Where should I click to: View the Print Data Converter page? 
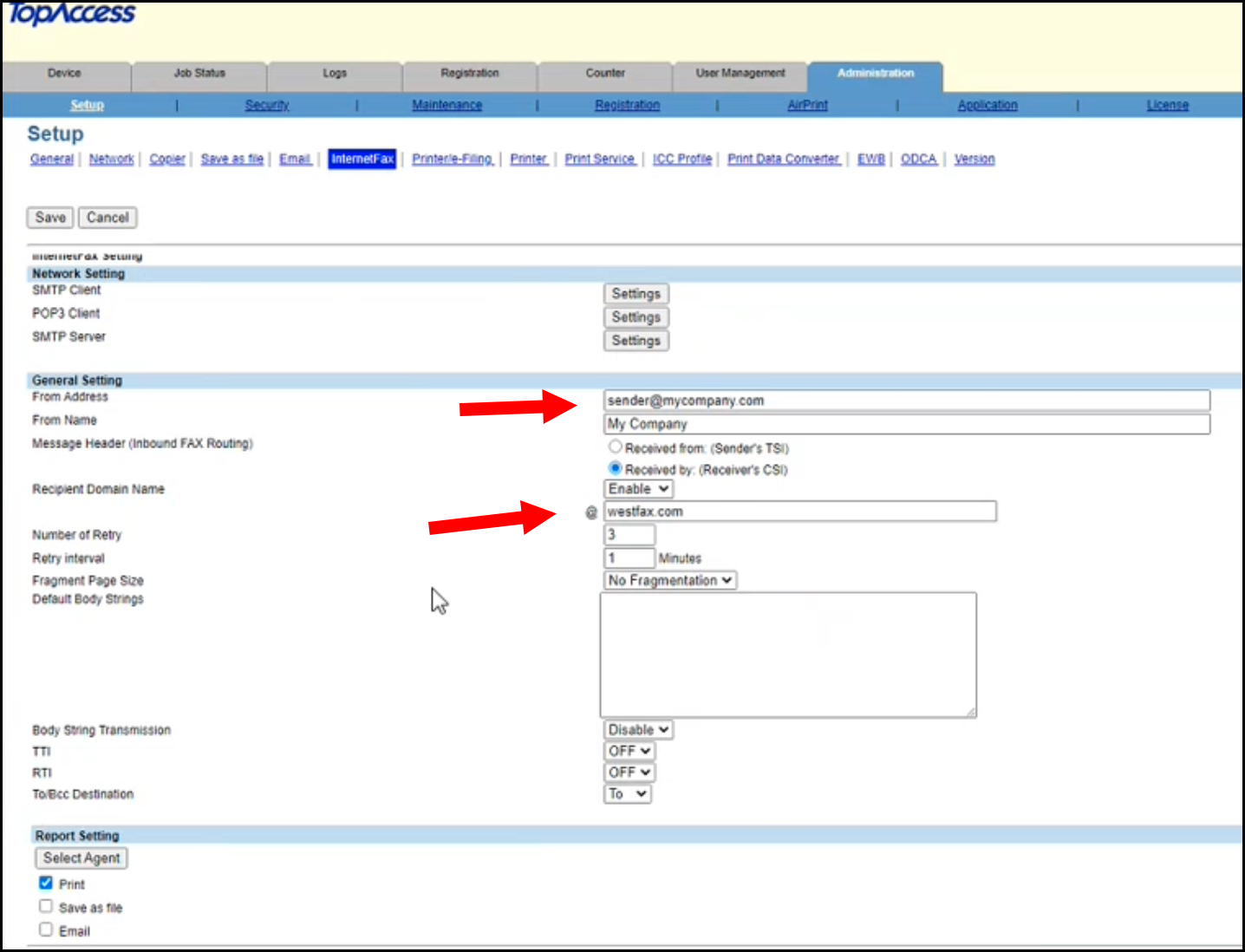click(x=783, y=159)
